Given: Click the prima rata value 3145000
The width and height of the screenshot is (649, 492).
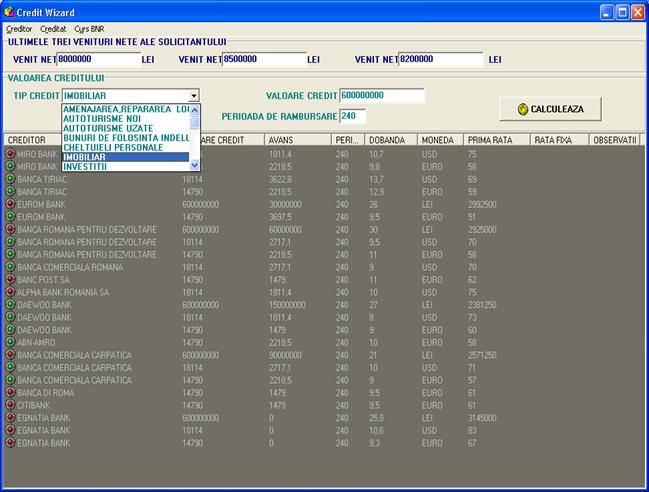Looking at the screenshot, I should click(482, 418).
